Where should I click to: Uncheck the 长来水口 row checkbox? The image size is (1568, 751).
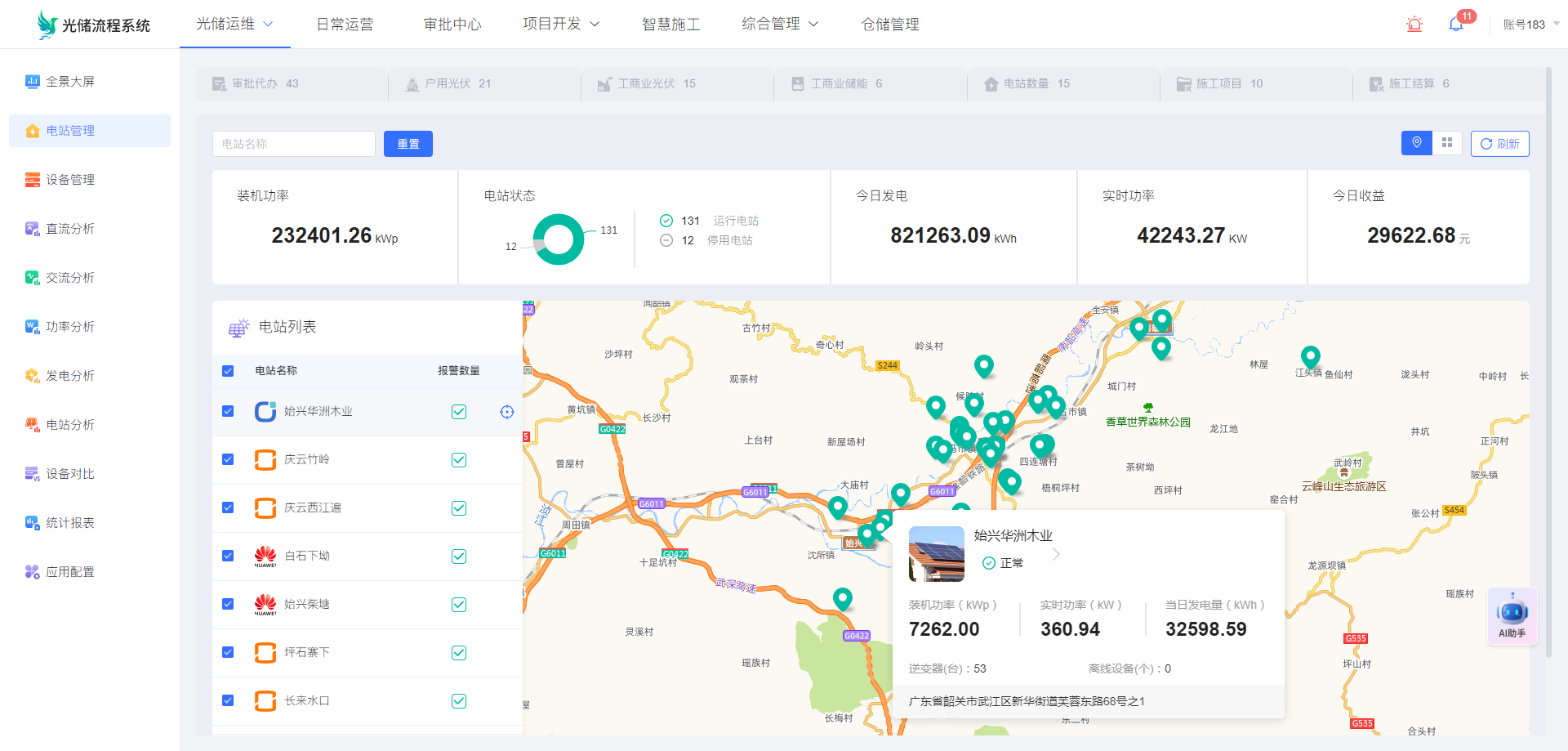[x=228, y=700]
